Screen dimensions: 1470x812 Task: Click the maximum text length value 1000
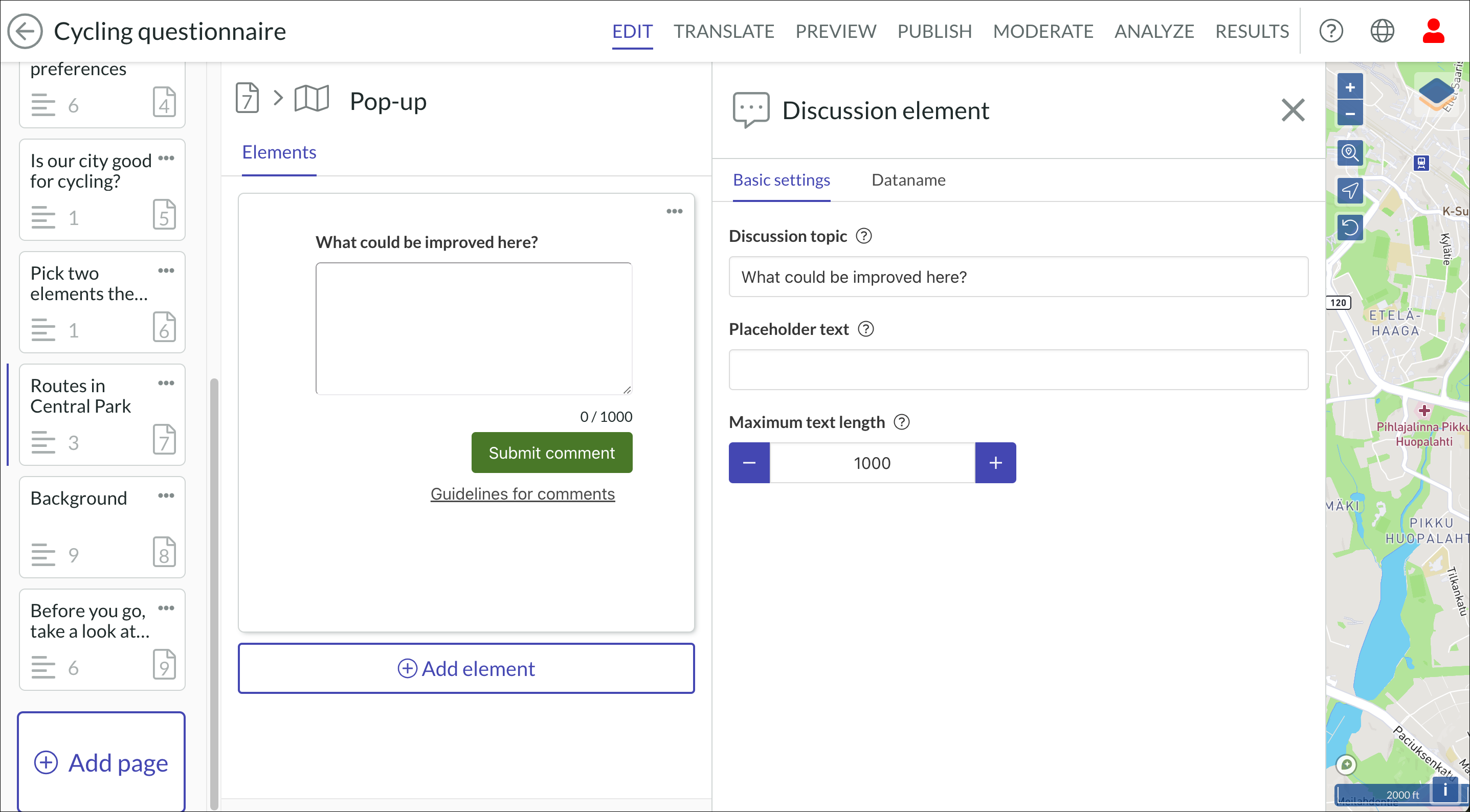click(872, 463)
